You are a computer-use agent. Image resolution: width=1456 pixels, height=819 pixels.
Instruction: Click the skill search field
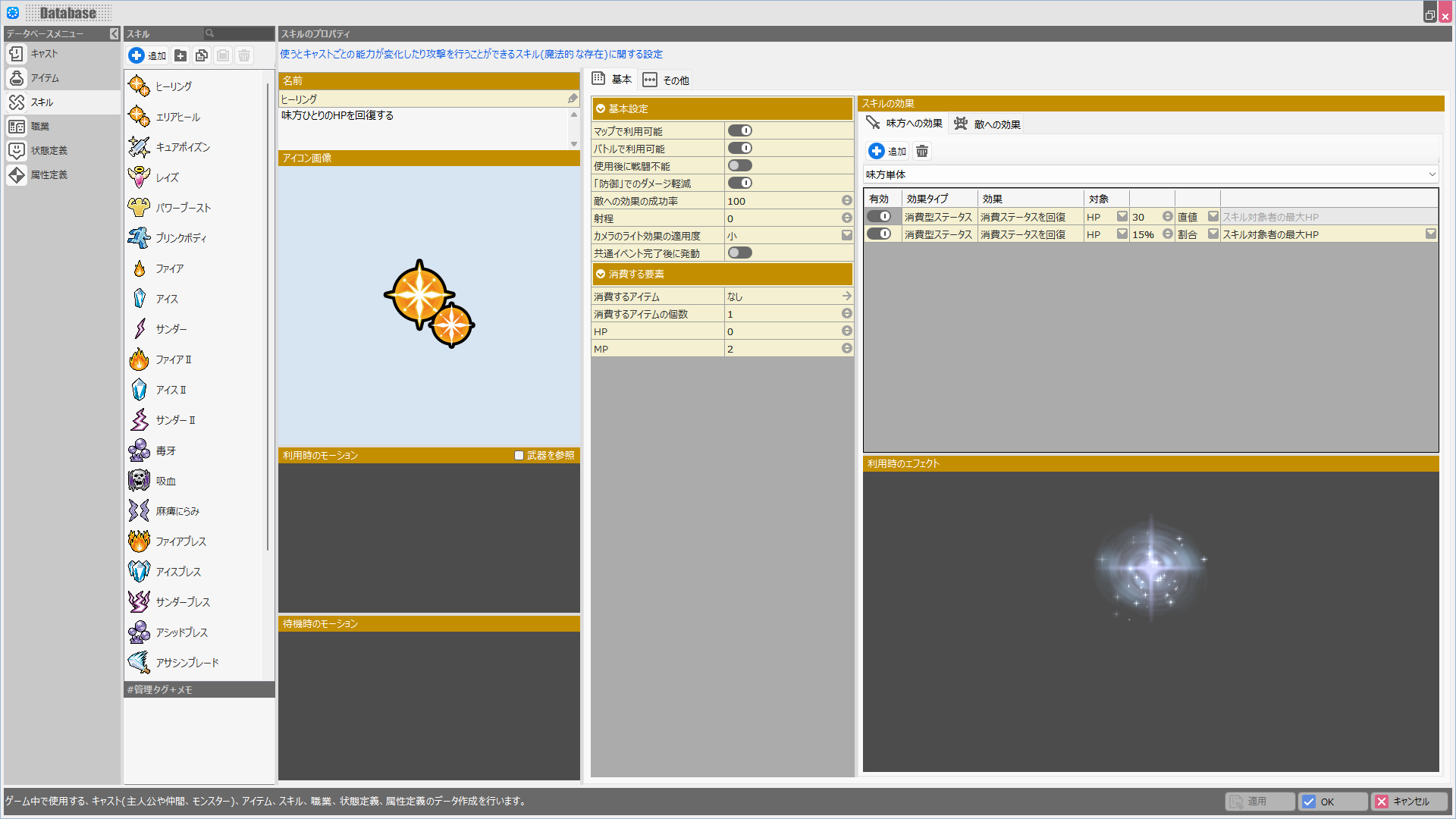(x=238, y=33)
